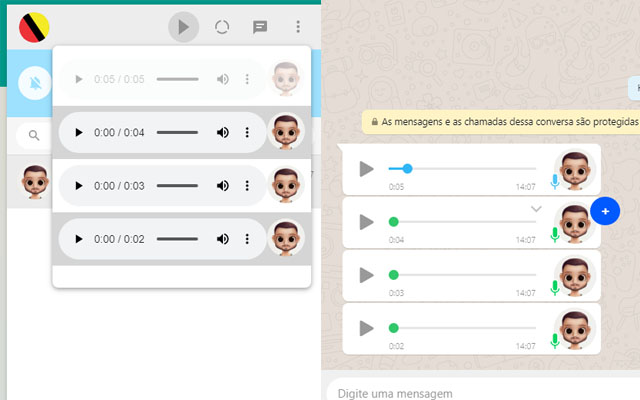Viewport: 640px width, 400px height.
Task: Play the 0:03 audio in popup
Action: click(78, 185)
